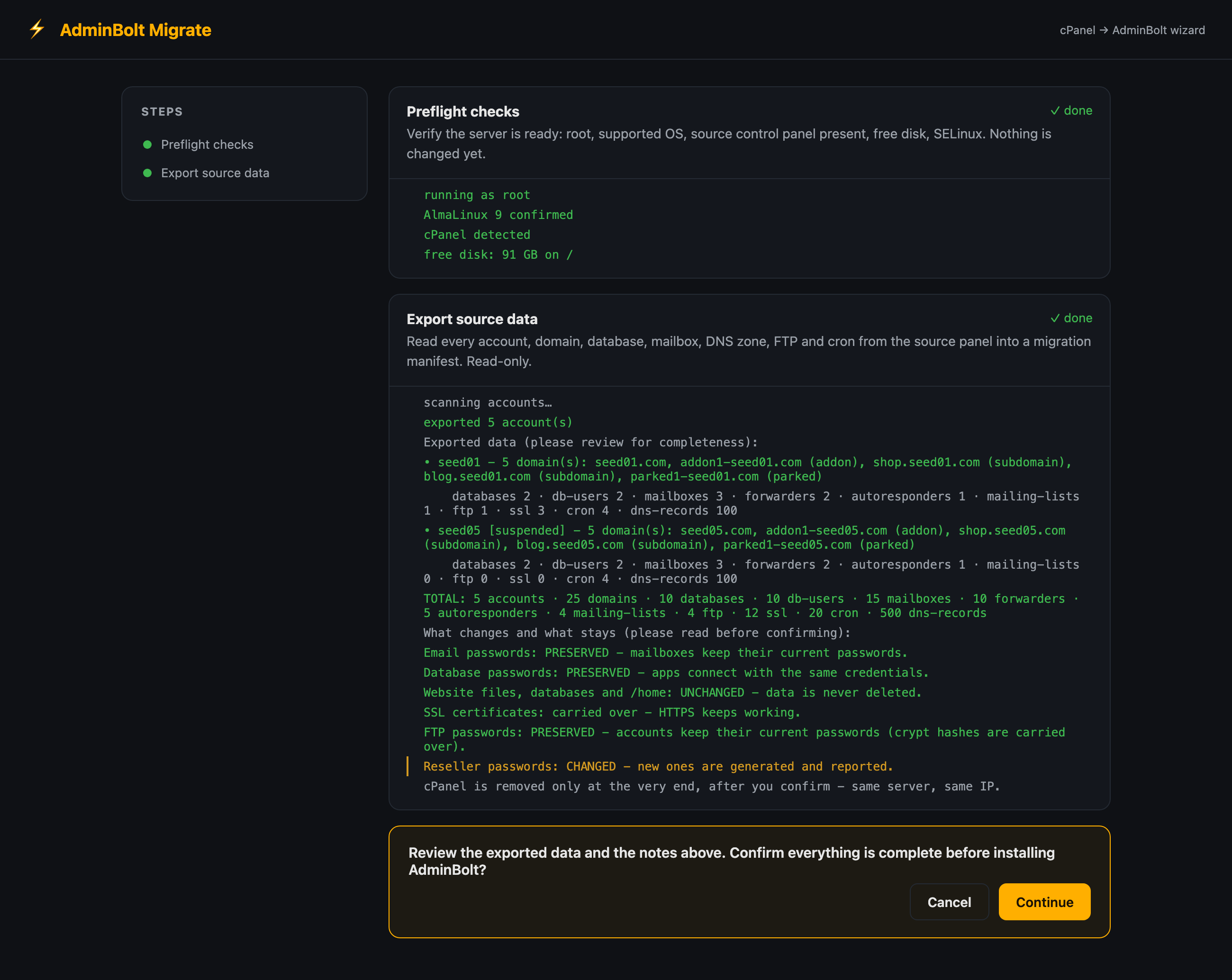
Task: Click the review confirmation prompt text
Action: point(732,861)
